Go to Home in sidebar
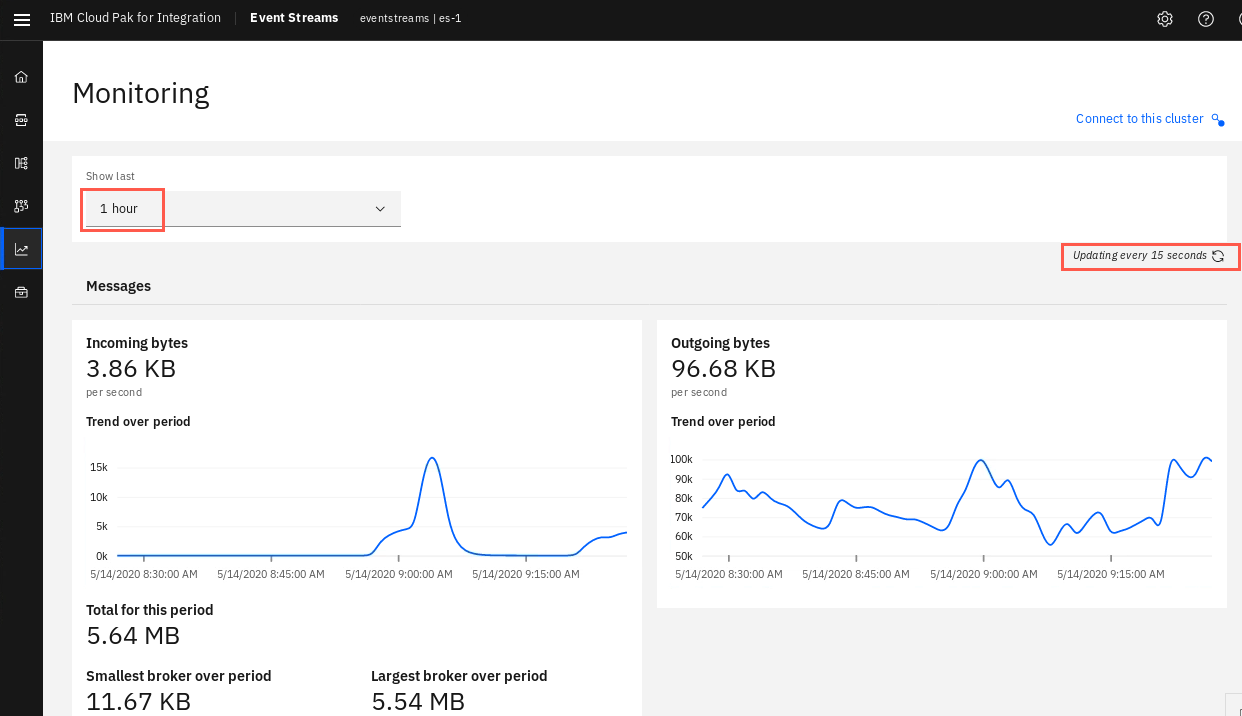 coord(21,77)
